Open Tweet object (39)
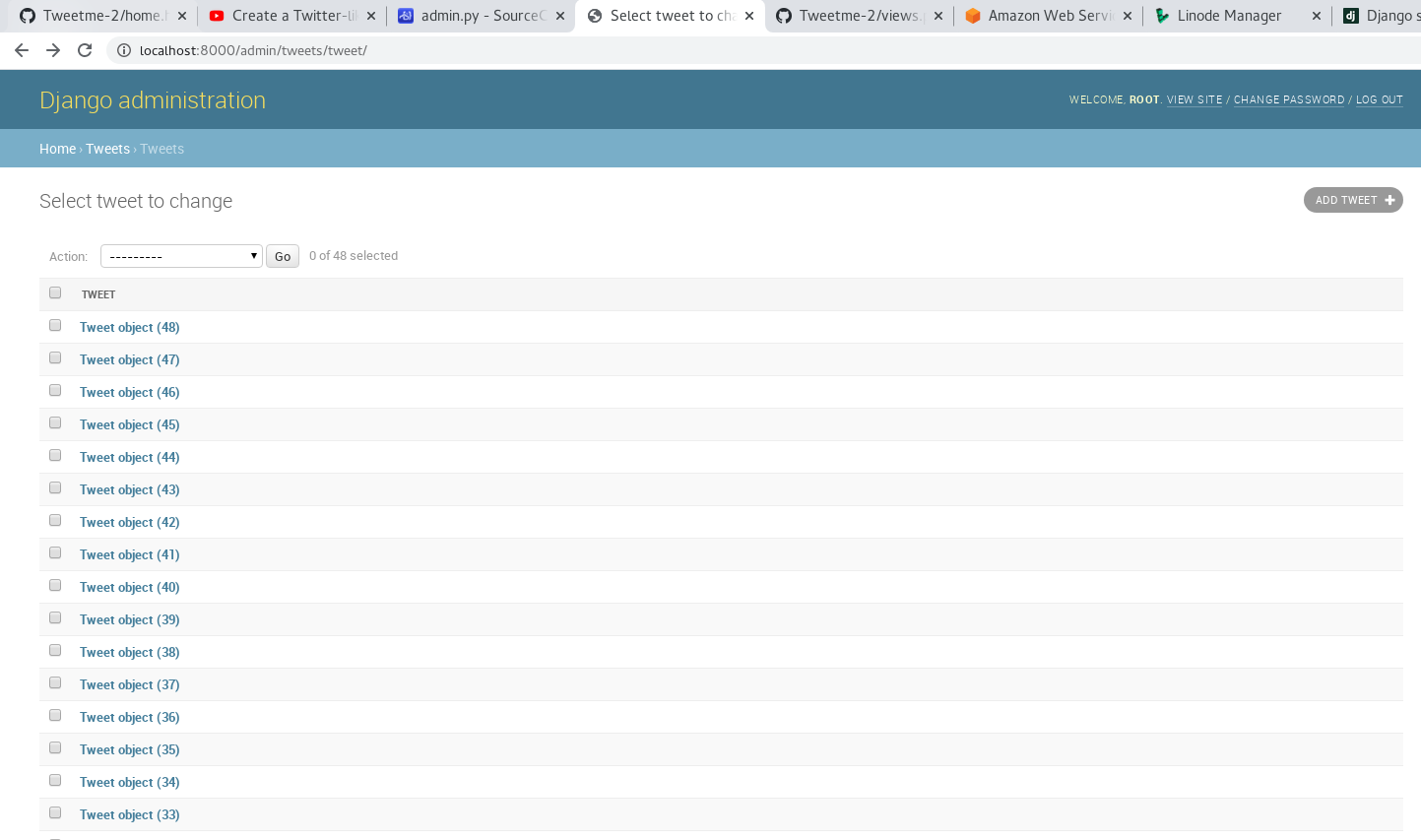Screen dimensions: 1421x840 pyautogui.click(x=130, y=619)
